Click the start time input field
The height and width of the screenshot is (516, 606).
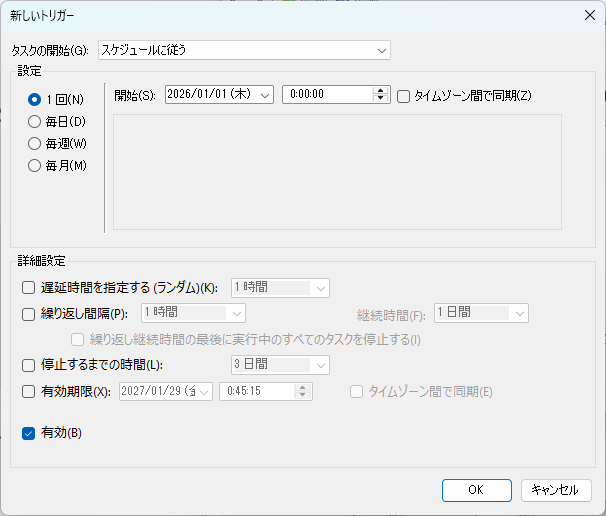[327, 95]
